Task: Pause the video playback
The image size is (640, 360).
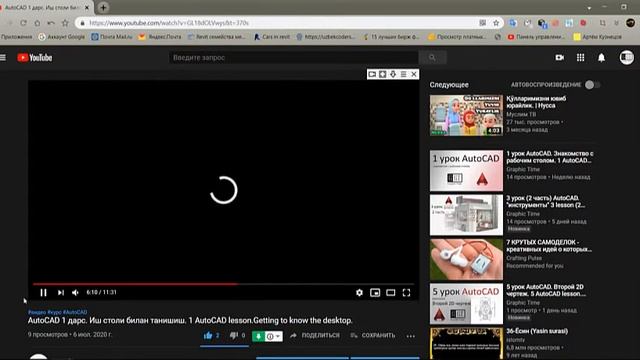Action: coord(43,293)
